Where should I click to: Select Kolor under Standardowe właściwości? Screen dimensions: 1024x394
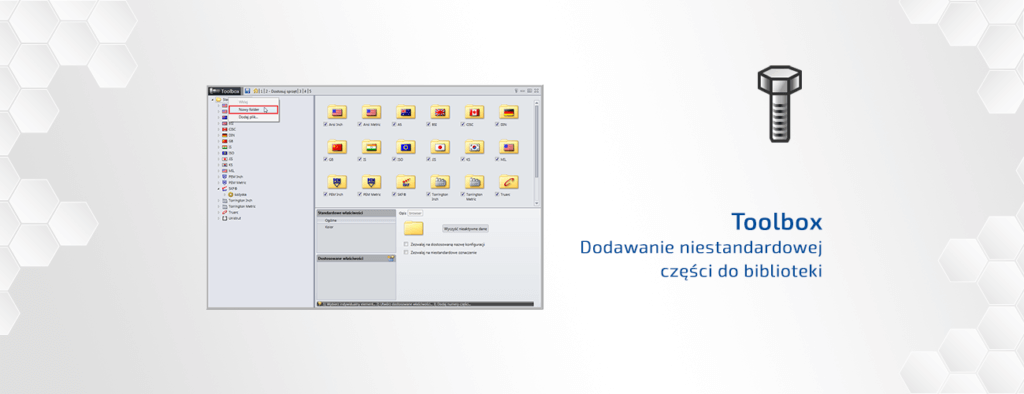coord(356,227)
